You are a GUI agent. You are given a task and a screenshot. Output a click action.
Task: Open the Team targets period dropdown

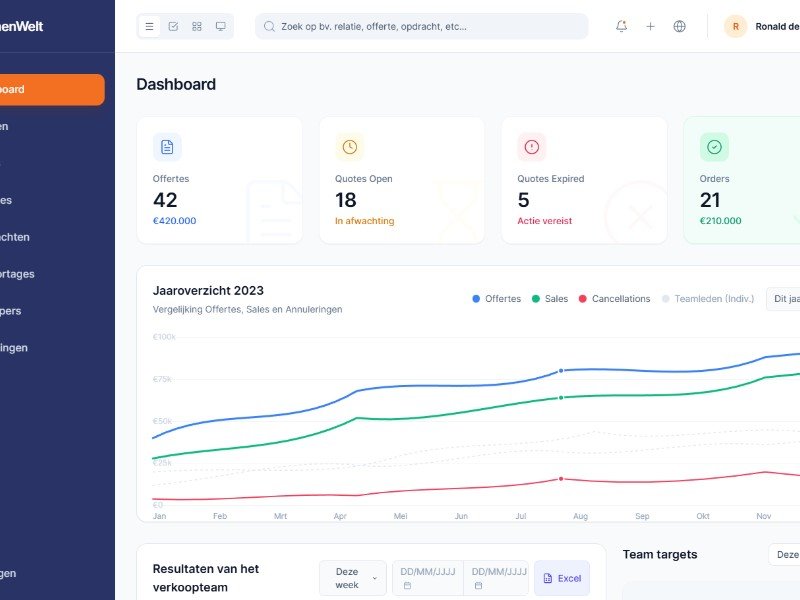pos(785,554)
